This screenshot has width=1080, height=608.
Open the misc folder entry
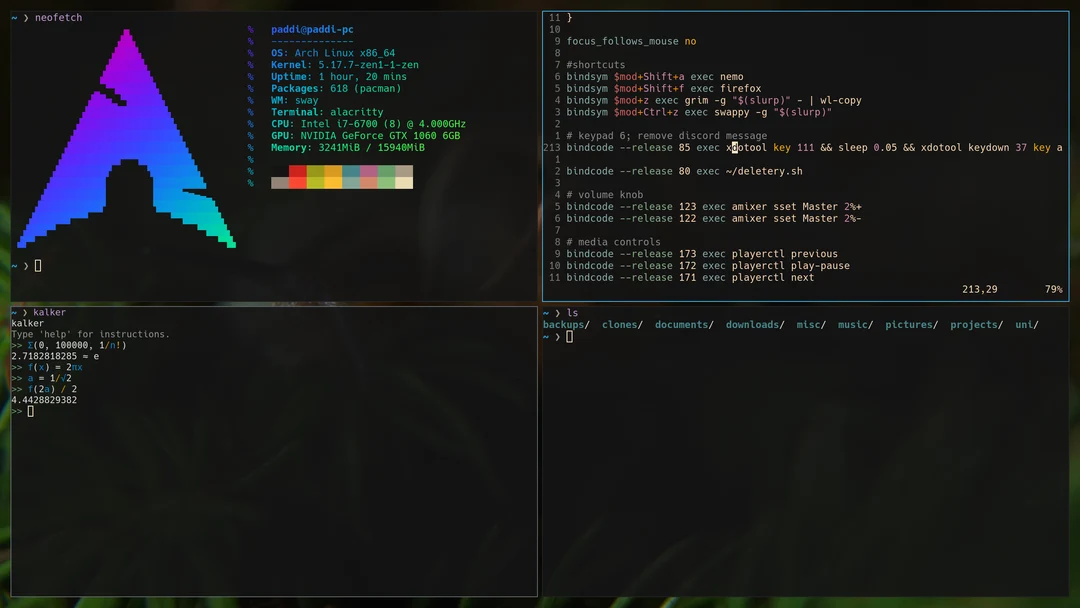[x=810, y=324]
